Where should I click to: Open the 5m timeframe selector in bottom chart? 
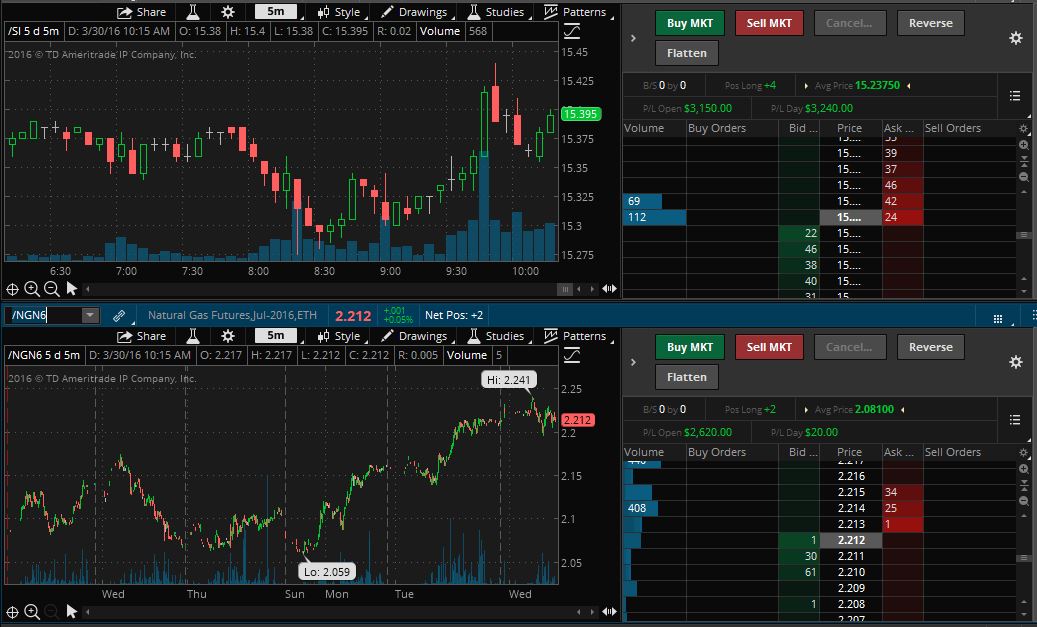pyautogui.click(x=275, y=336)
